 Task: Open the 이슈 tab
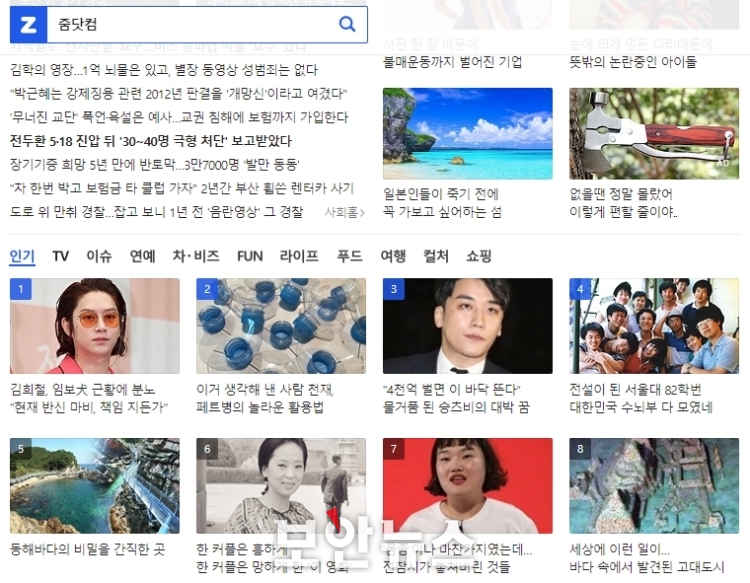pyautogui.click(x=99, y=256)
